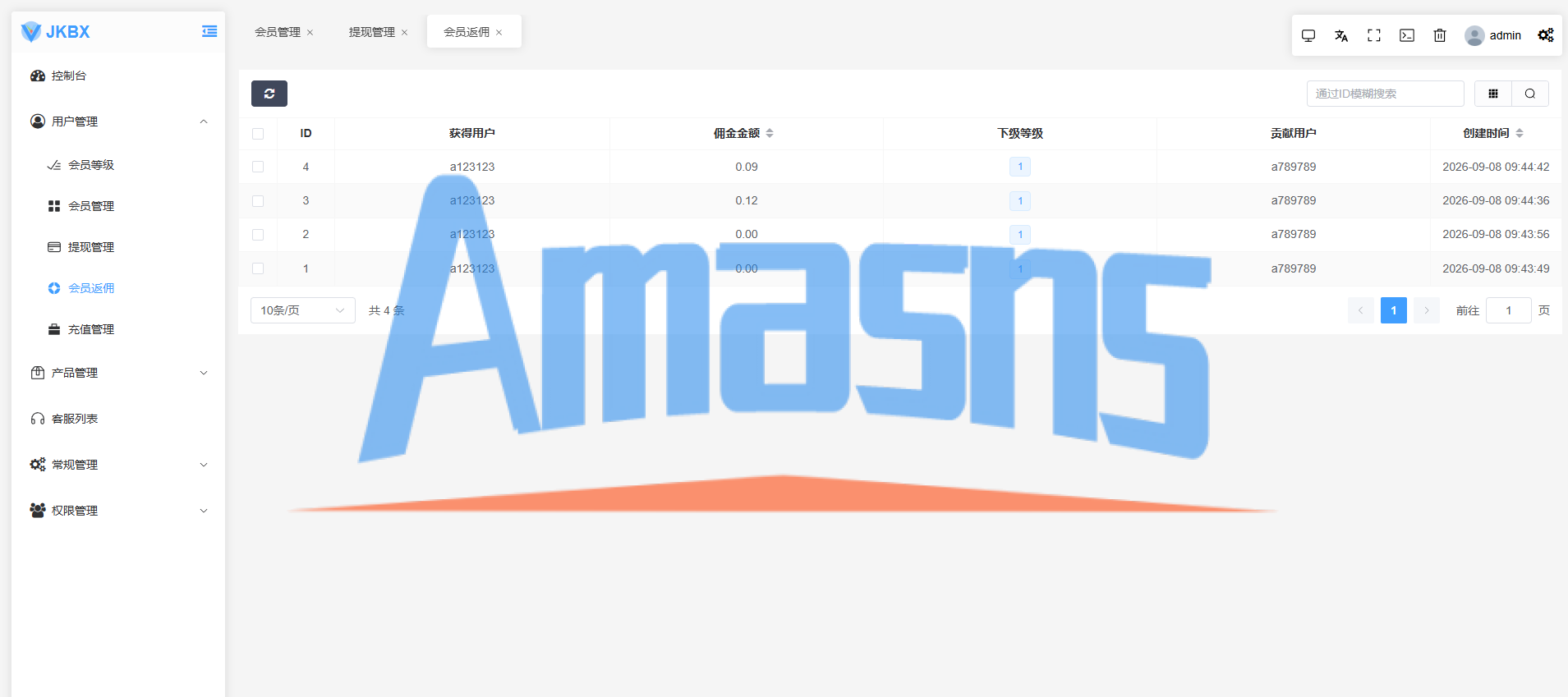The height and width of the screenshot is (697, 1568).
Task: Collapse the sidebar menu icon
Action: 209,31
